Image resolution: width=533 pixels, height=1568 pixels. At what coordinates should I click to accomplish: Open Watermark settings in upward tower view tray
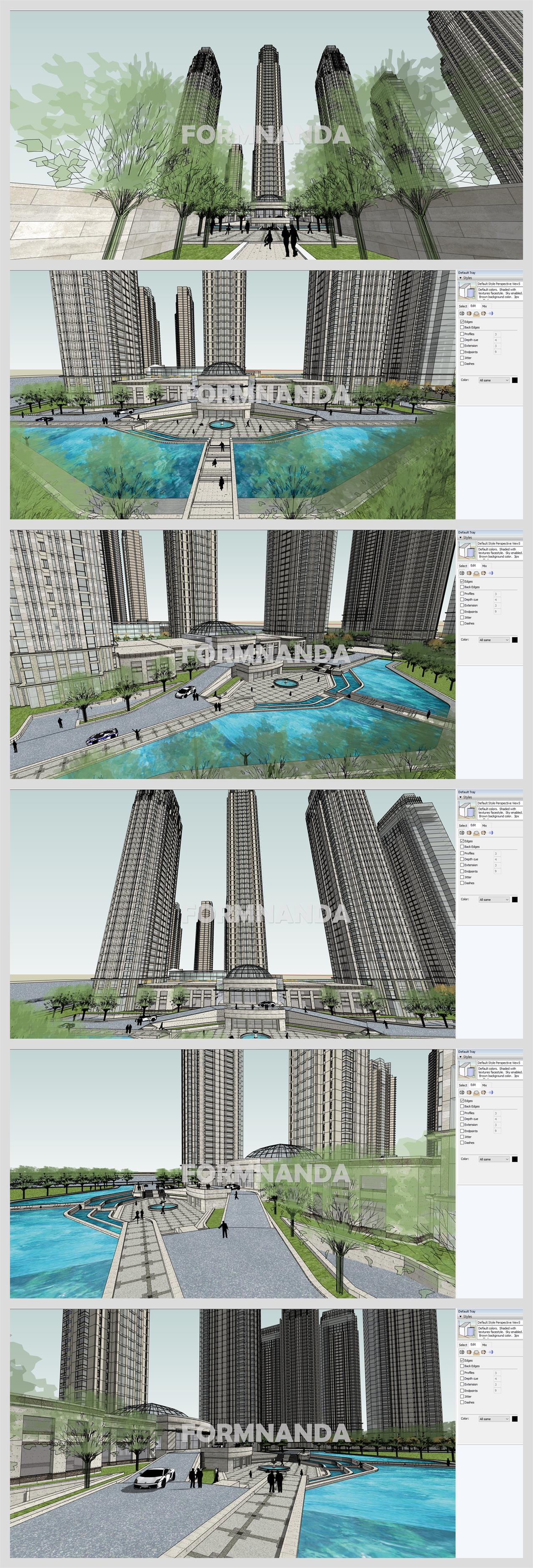484,833
